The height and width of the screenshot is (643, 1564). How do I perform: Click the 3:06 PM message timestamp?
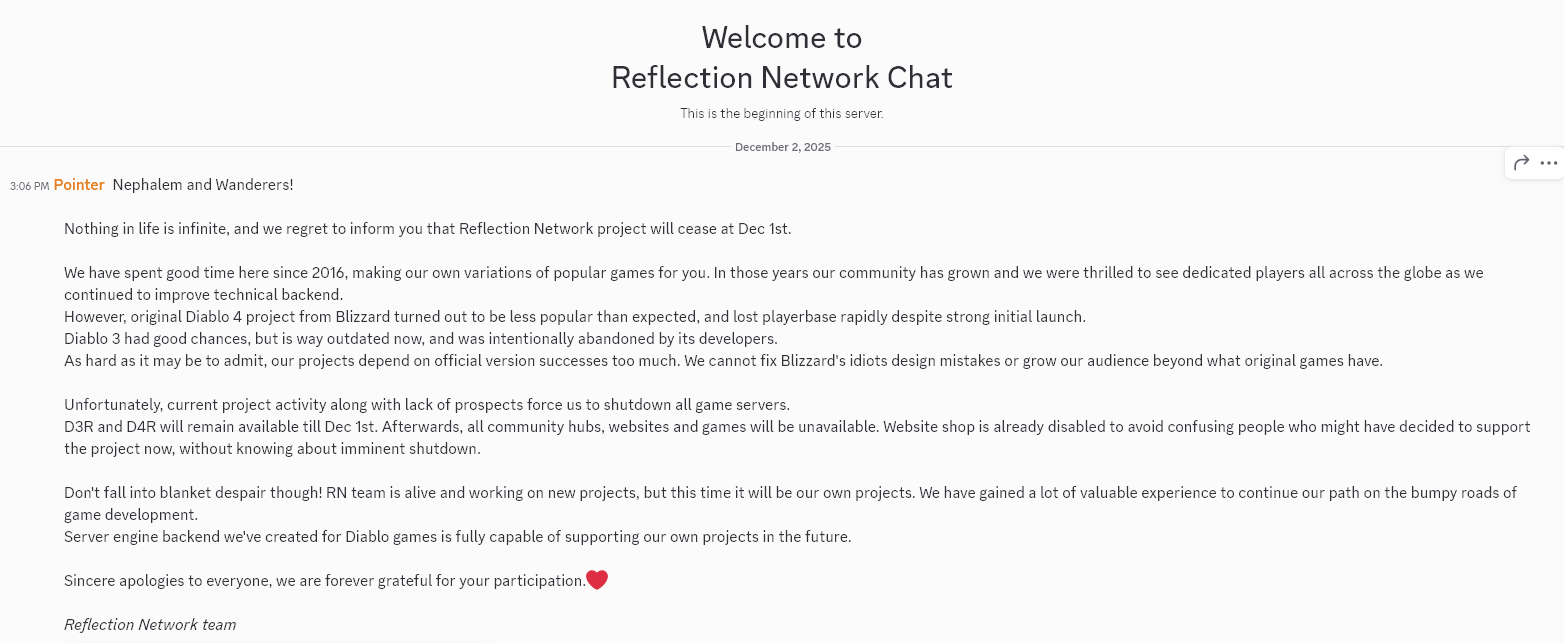tap(29, 186)
